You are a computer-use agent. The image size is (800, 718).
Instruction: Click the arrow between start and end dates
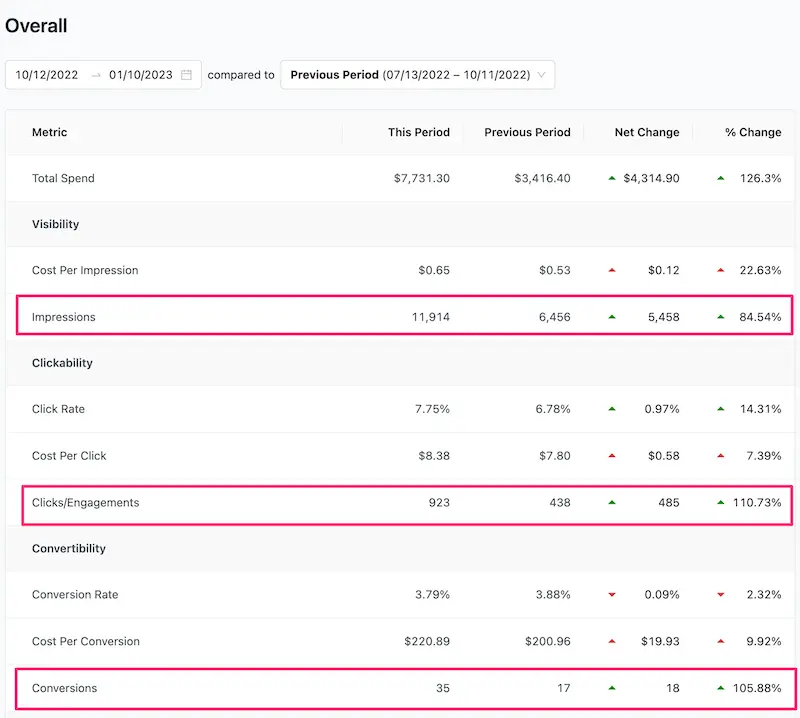96,75
